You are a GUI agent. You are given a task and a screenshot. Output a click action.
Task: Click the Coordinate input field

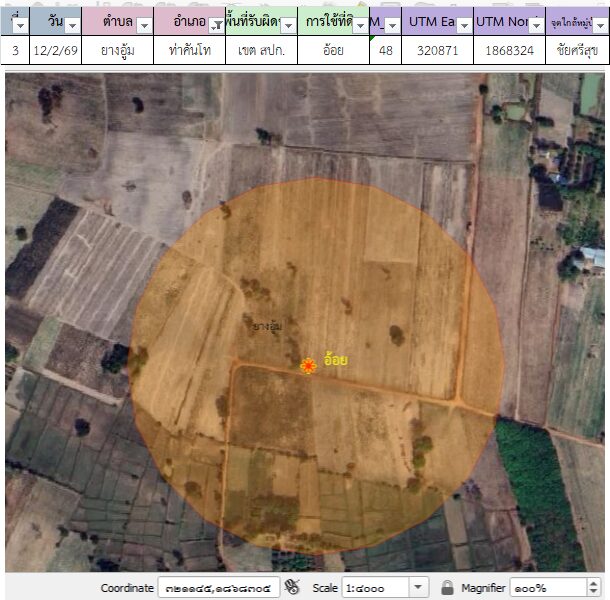[218, 587]
